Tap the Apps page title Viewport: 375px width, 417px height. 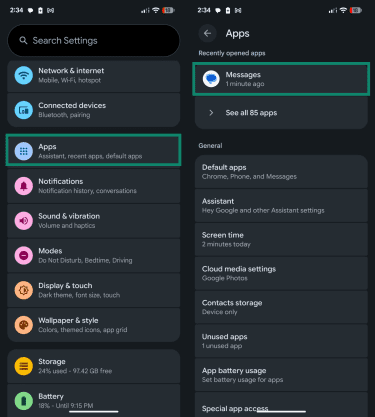point(237,33)
